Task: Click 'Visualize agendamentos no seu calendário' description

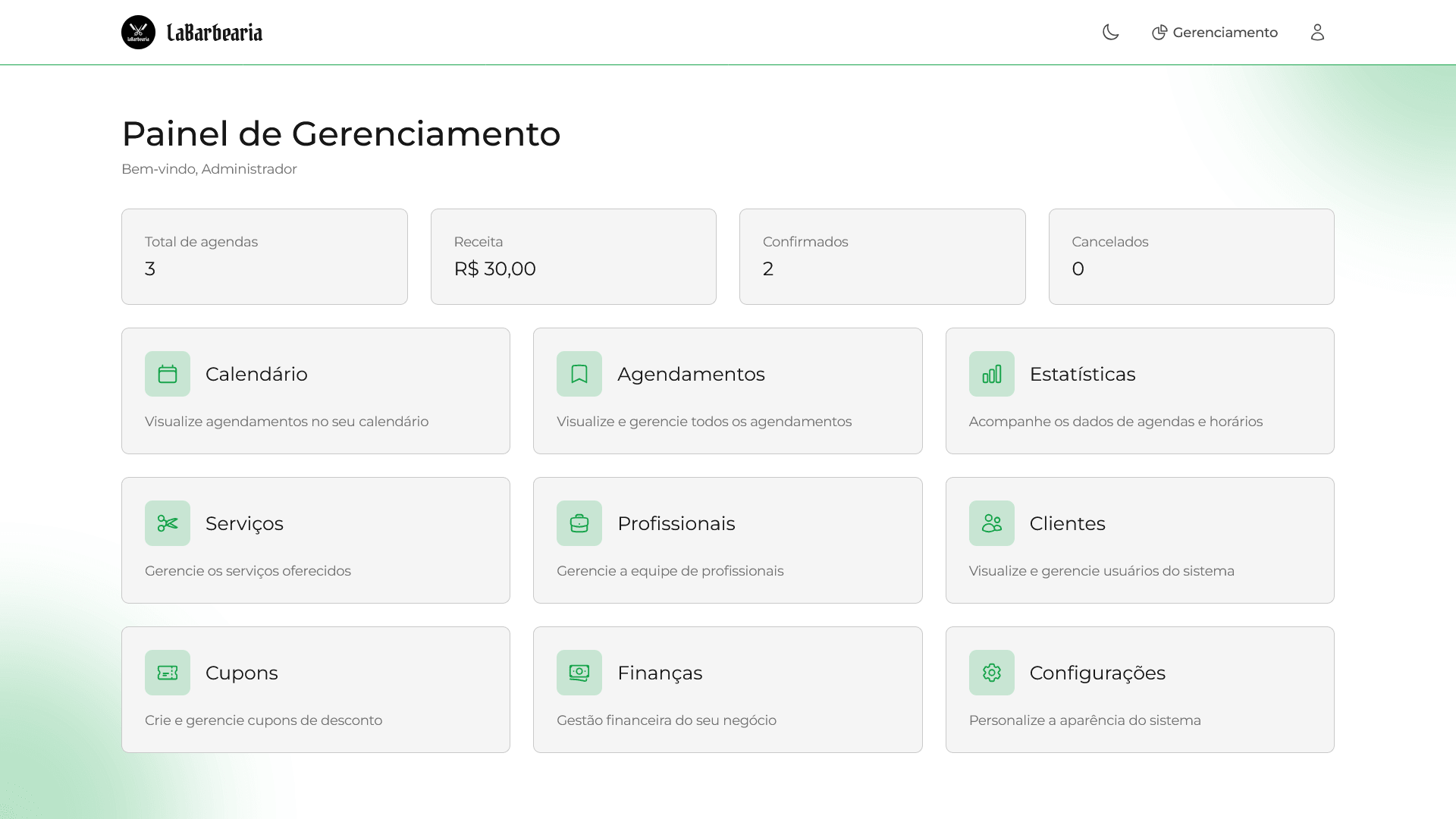Action: (287, 422)
